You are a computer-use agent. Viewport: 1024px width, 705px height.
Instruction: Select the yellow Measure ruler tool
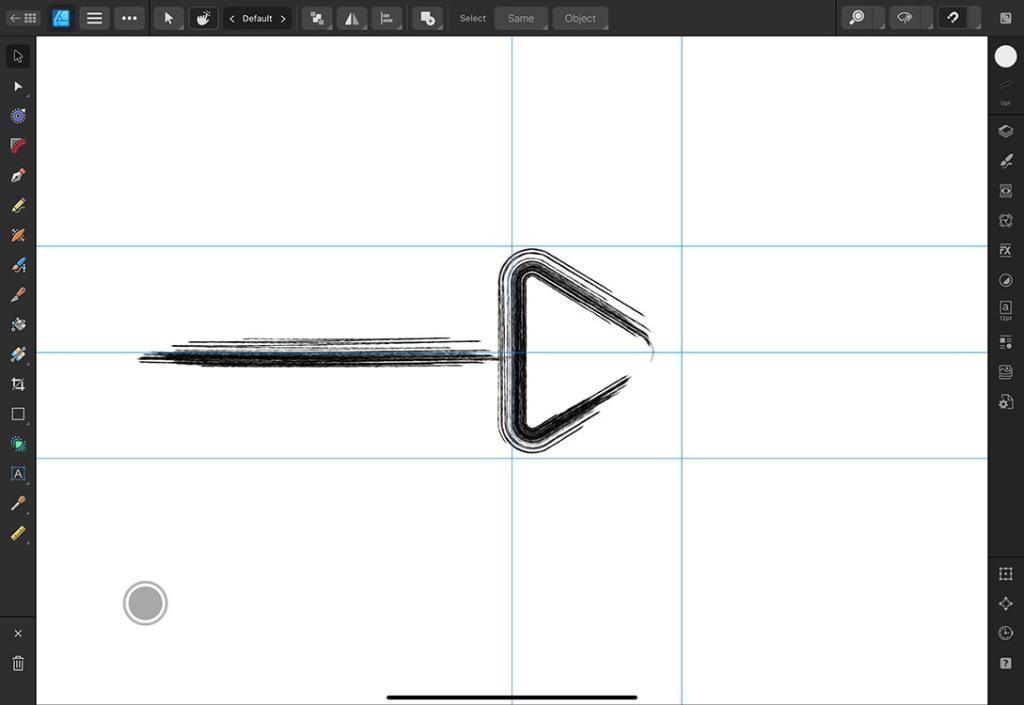[x=18, y=533]
